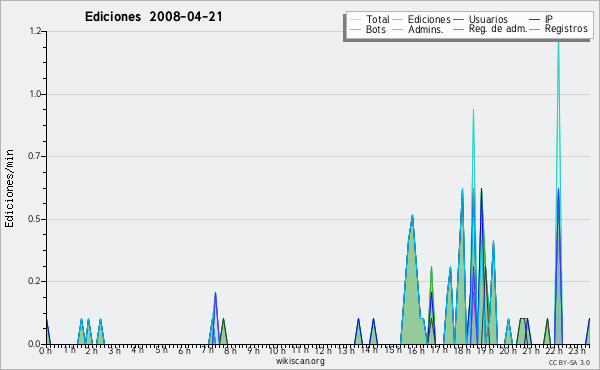Click the wikiscan.org text below chart

tap(300, 361)
